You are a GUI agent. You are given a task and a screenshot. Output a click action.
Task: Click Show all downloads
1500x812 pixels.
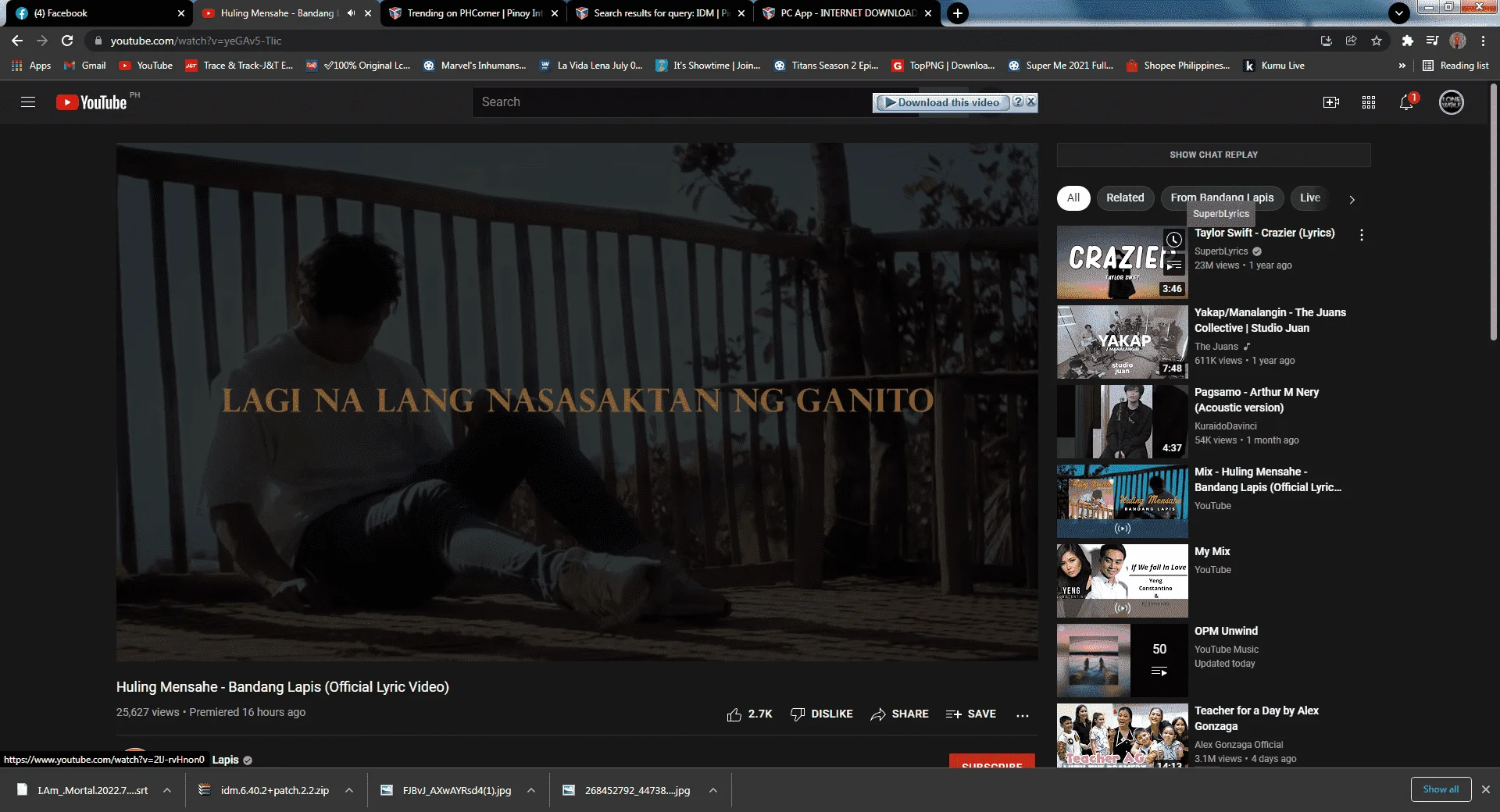(x=1441, y=789)
